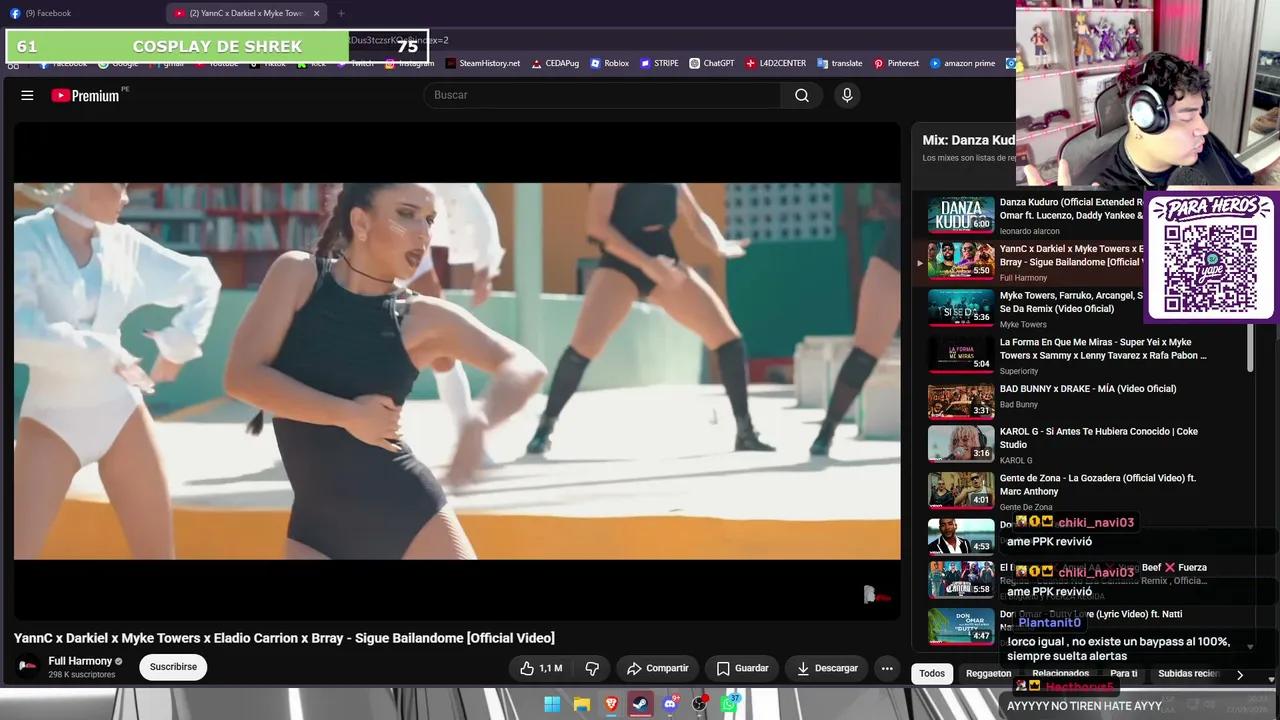The height and width of the screenshot is (720, 1280).
Task: Open a new browser tab
Action: (341, 13)
